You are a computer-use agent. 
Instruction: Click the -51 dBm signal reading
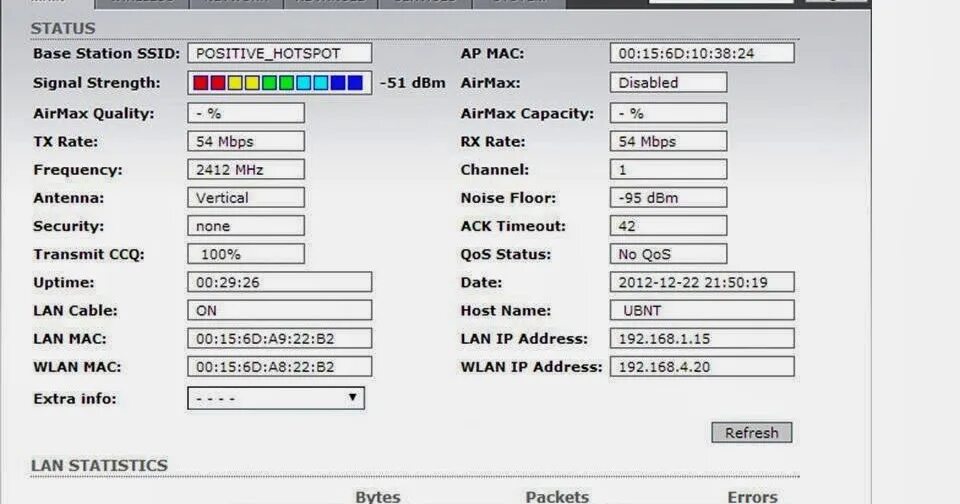point(412,83)
